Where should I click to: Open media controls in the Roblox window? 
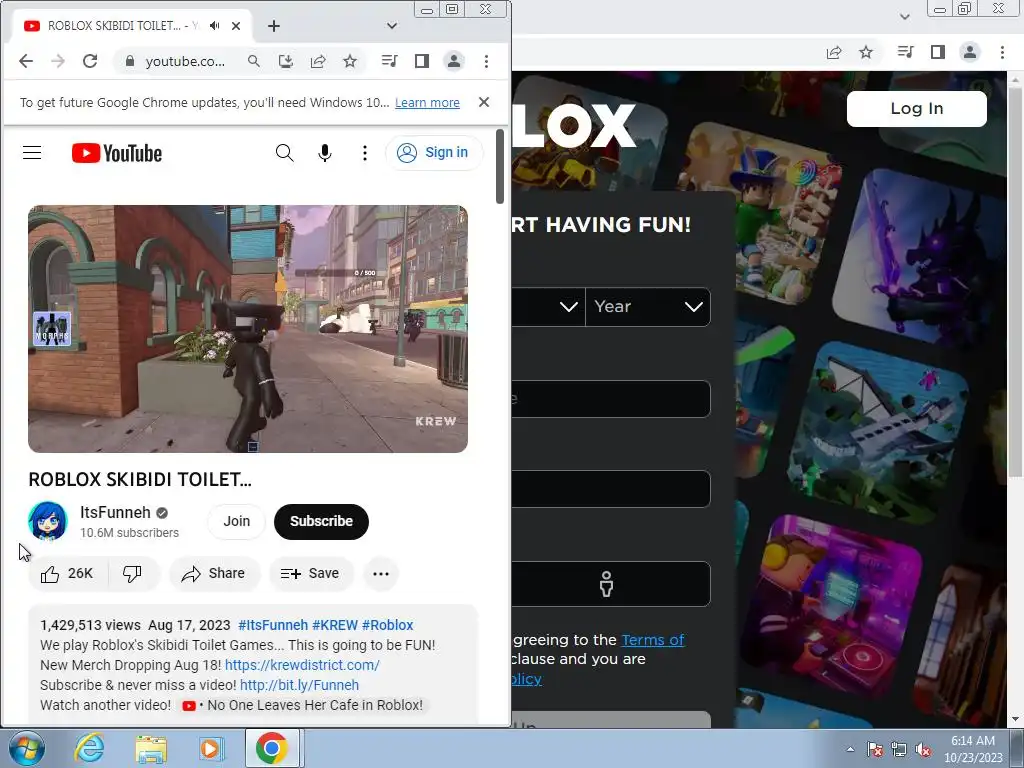coord(905,52)
